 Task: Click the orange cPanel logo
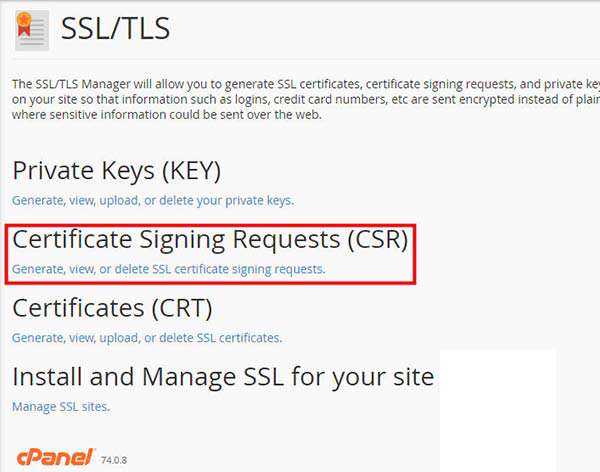point(55,457)
